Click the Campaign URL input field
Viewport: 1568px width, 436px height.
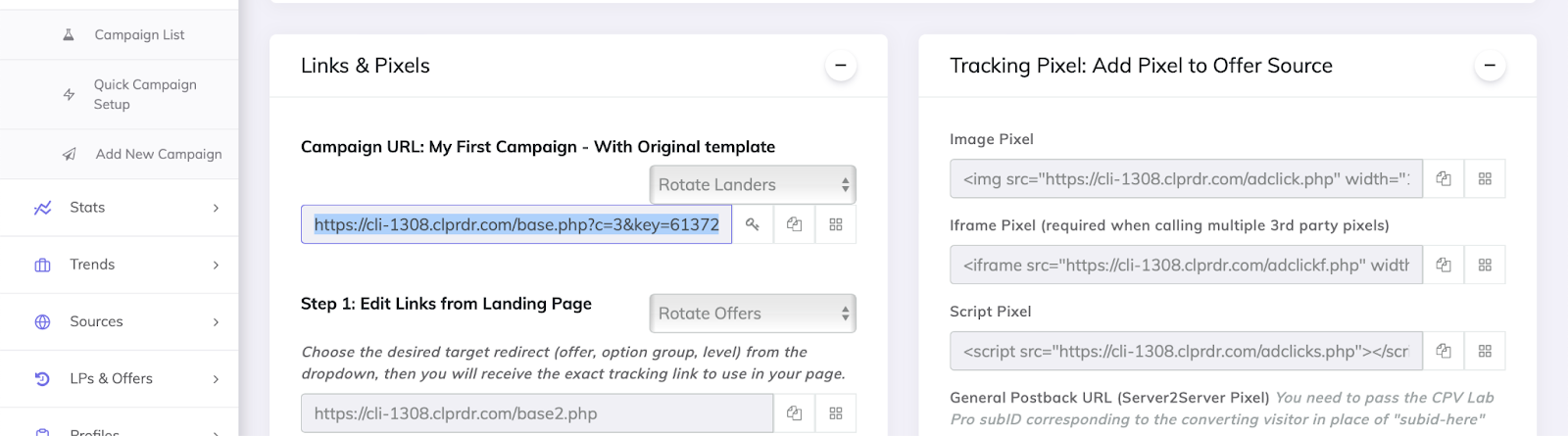516,224
